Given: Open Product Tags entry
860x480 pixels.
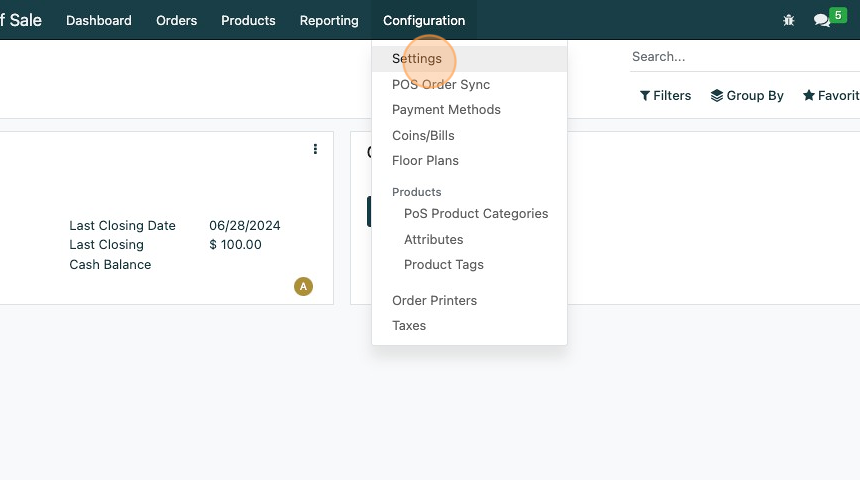Looking at the screenshot, I should point(443,265).
